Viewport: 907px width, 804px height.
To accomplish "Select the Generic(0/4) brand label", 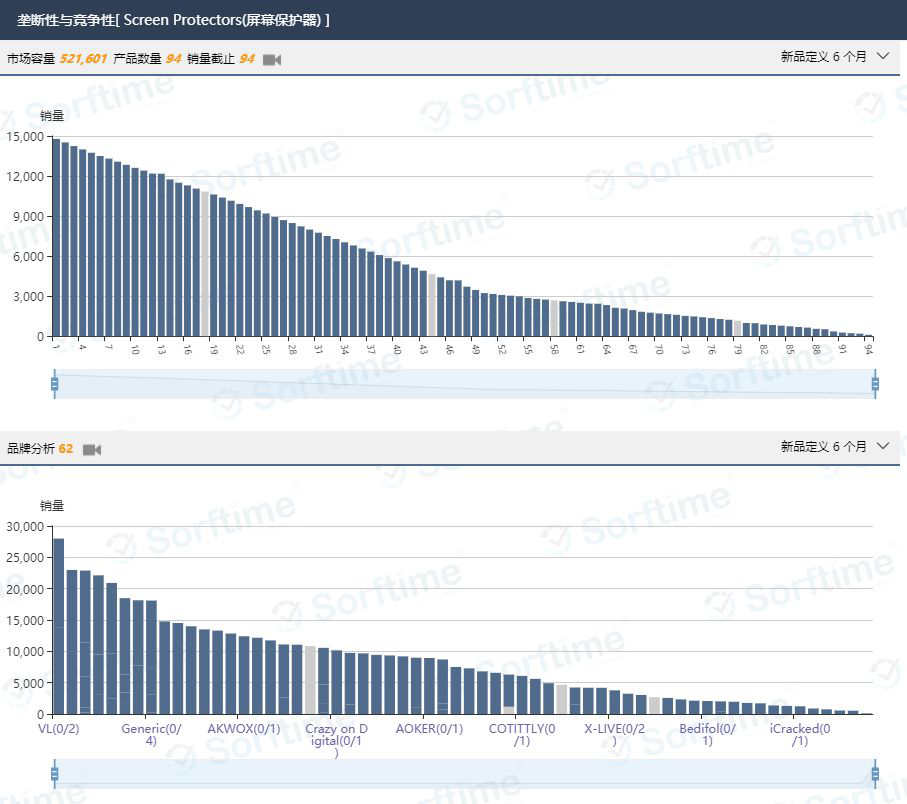I will 151,735.
